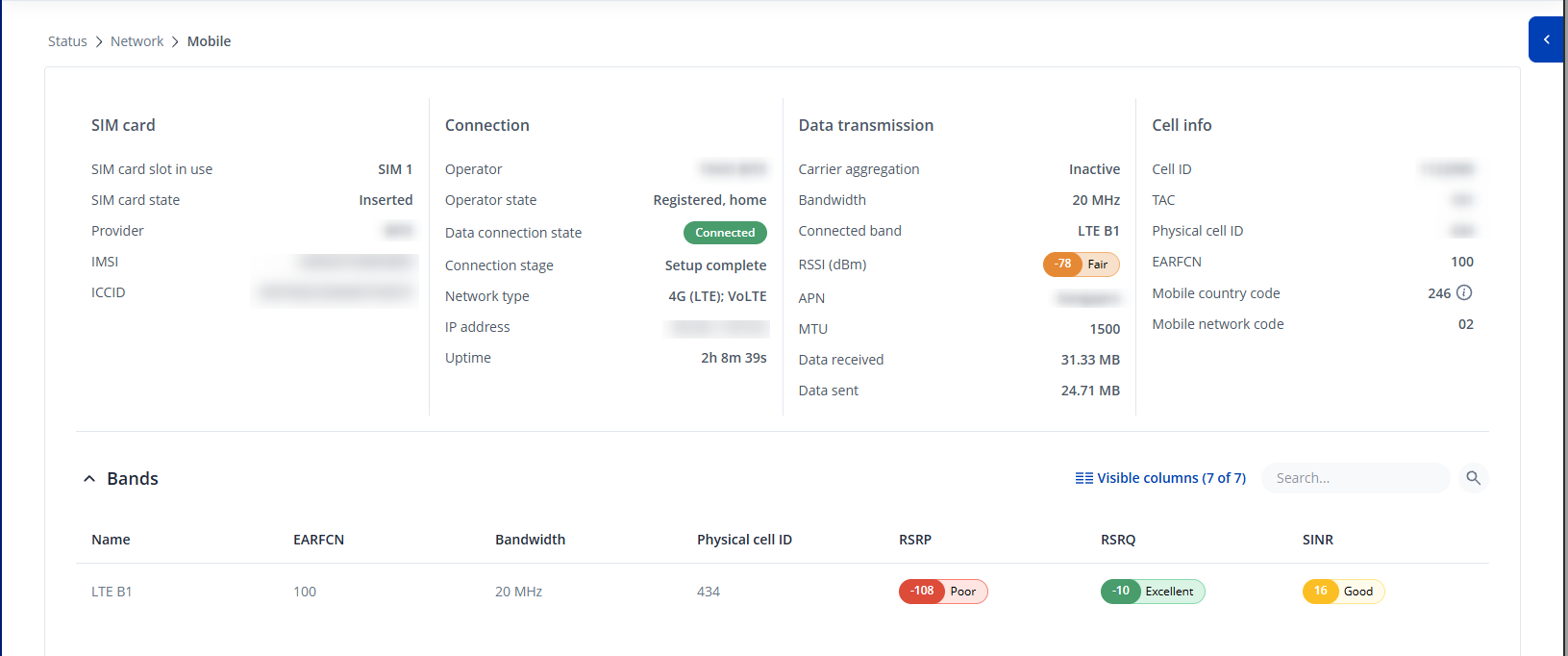Sort bands by Name column header
1568x656 pixels.
[x=111, y=540]
